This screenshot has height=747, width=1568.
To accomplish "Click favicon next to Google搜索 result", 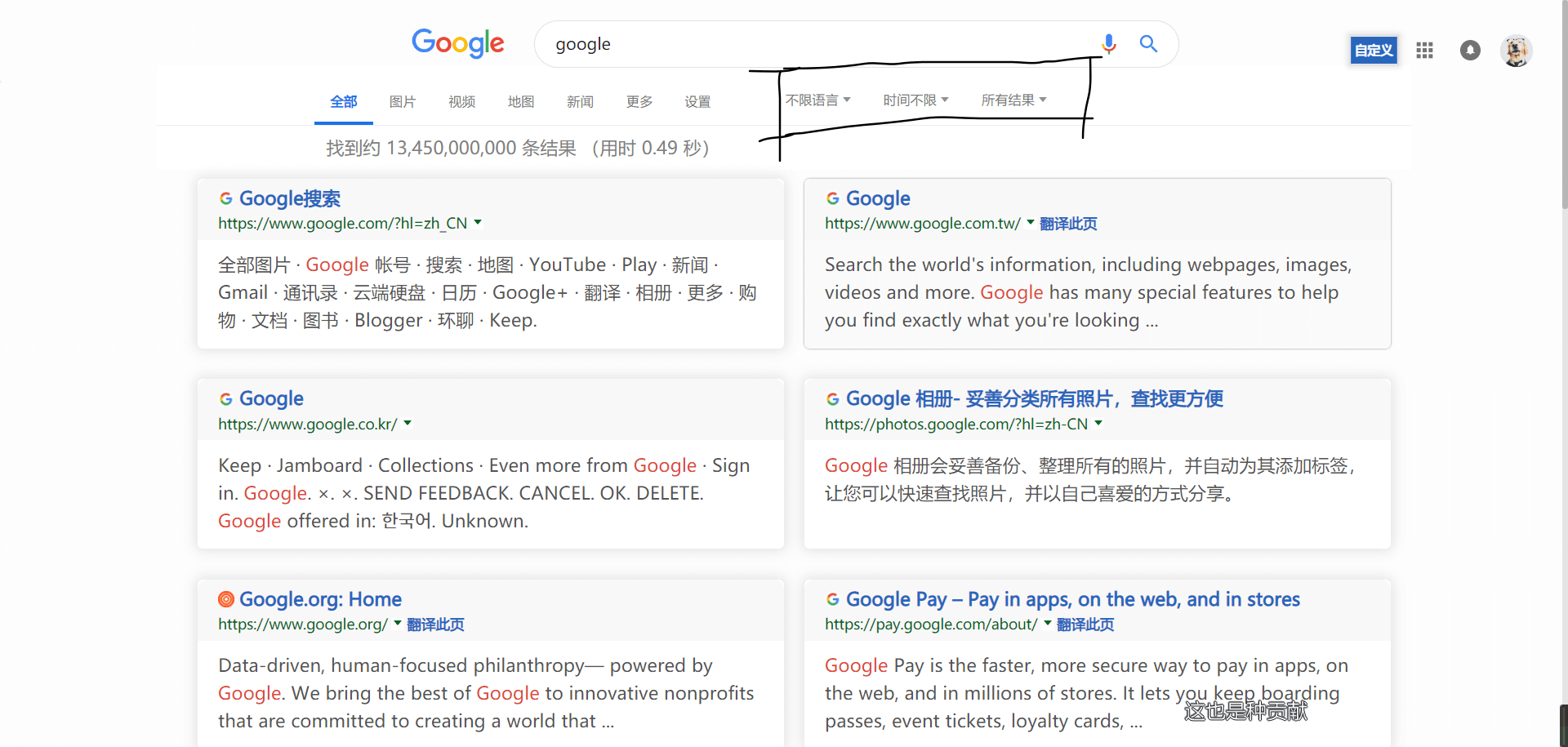I will coord(226,198).
